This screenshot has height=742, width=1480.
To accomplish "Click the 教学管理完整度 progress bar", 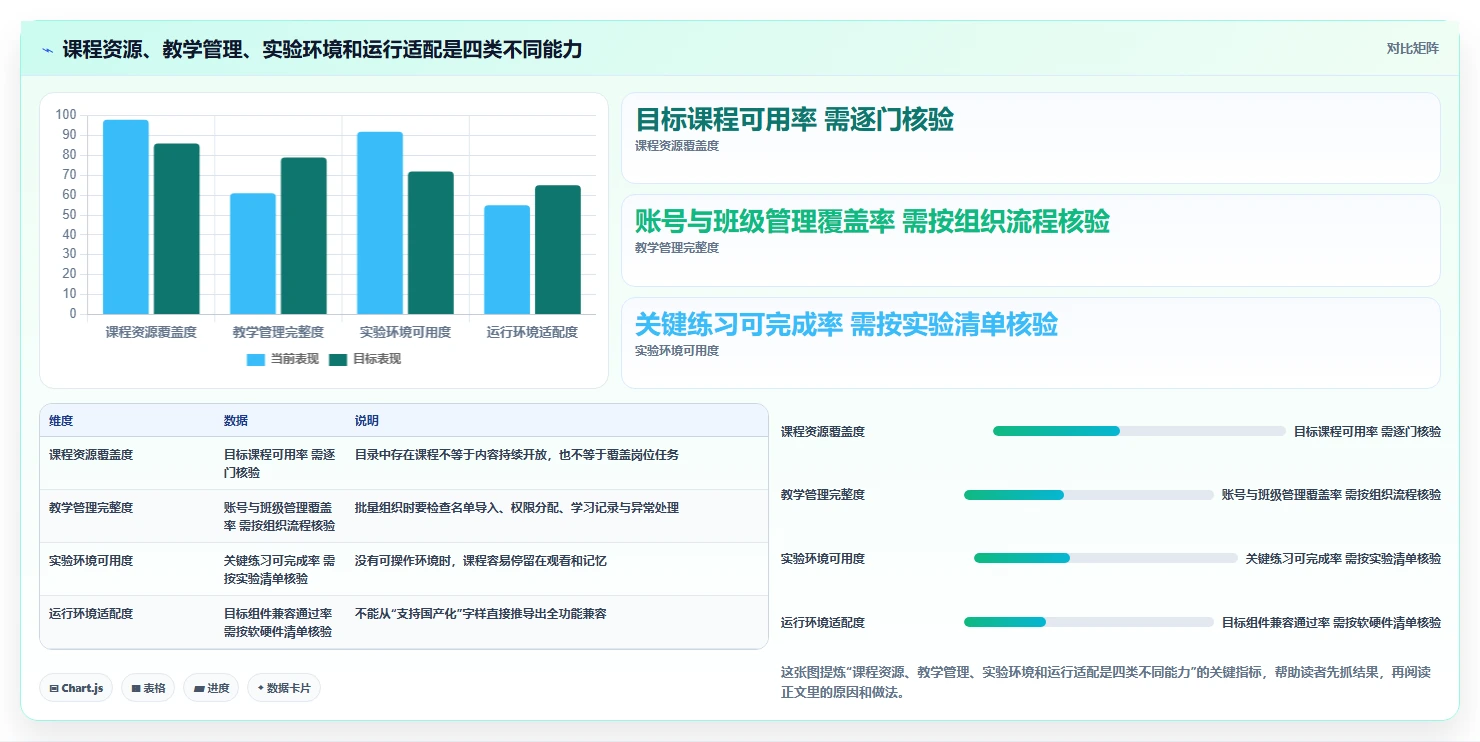I will click(x=1089, y=495).
